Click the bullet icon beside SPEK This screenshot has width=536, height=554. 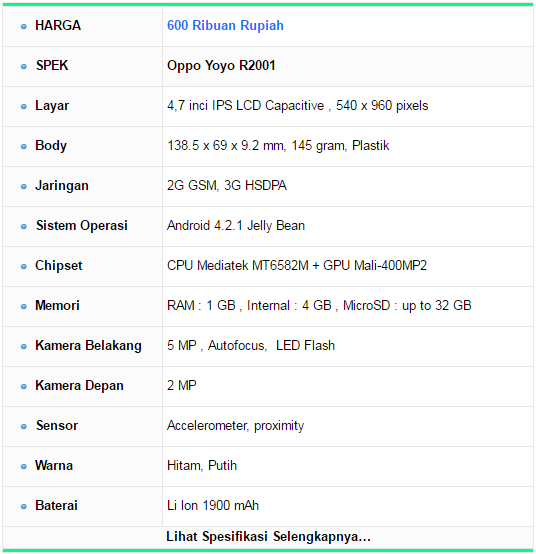pyautogui.click(x=24, y=66)
